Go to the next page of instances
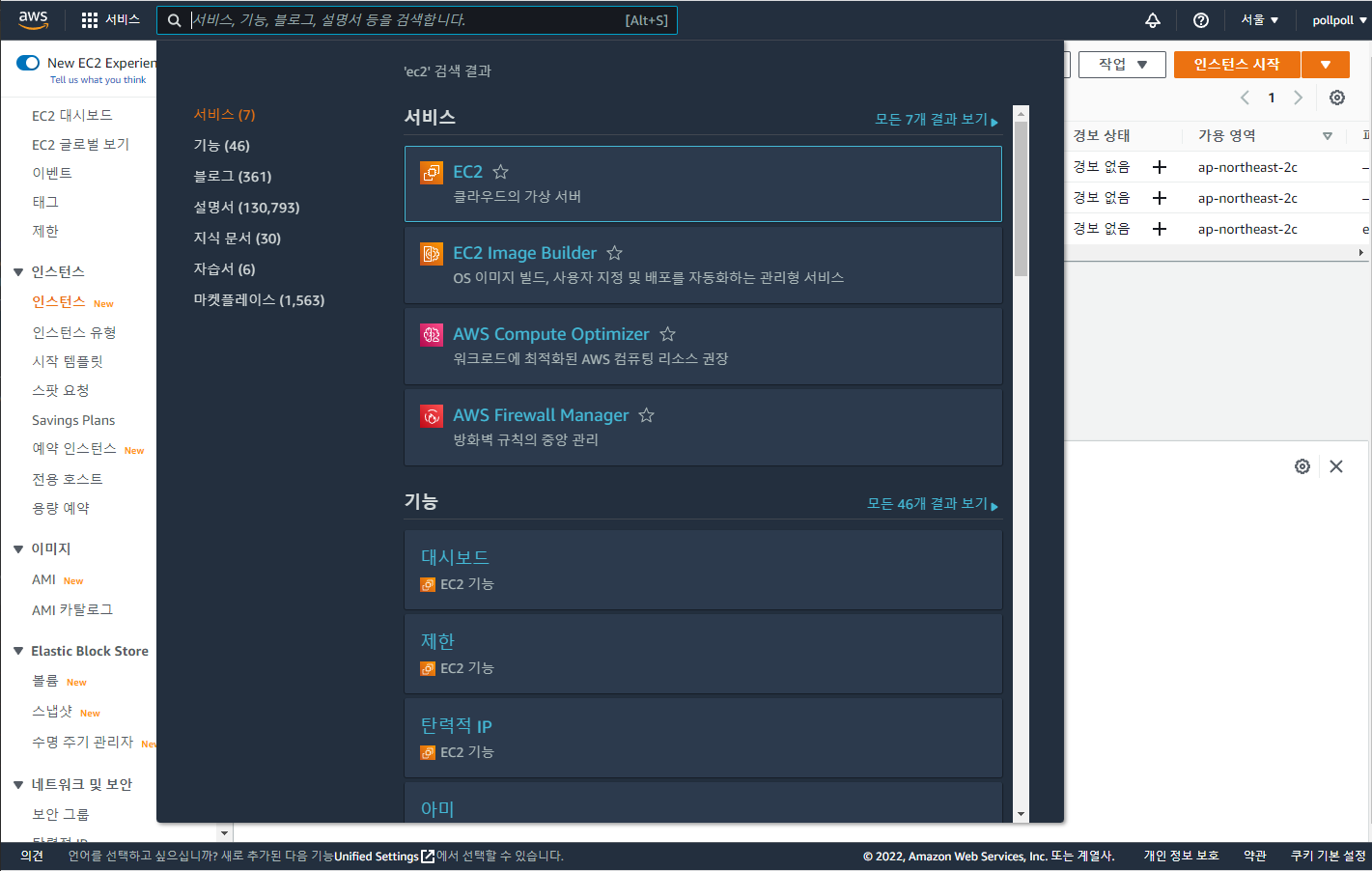Viewport: 1372px width, 871px height. pos(1298,98)
